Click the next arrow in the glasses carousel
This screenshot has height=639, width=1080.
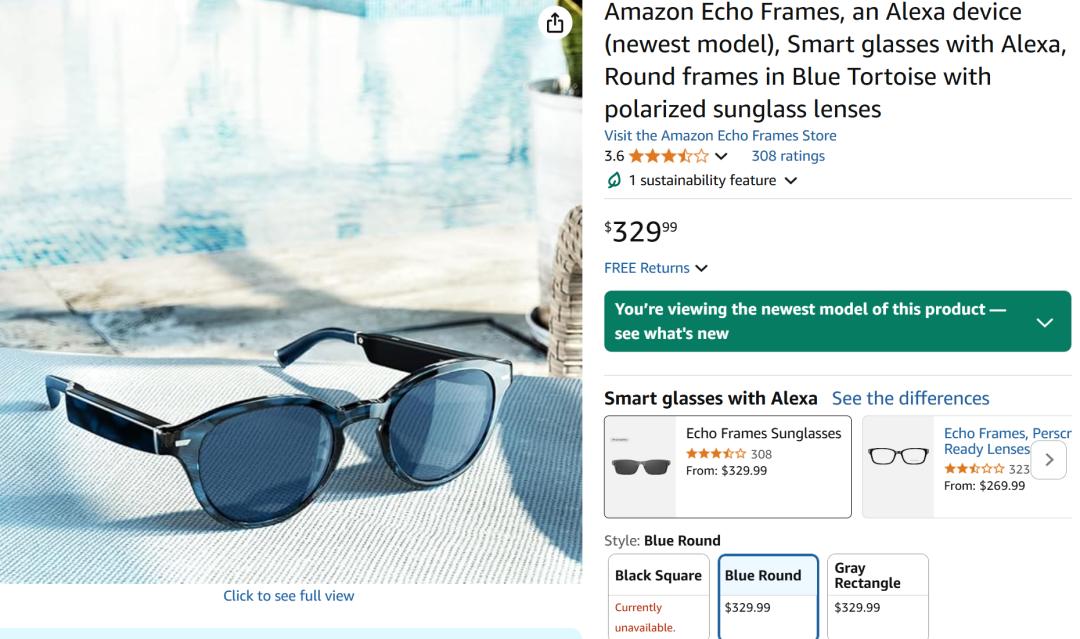click(1048, 460)
